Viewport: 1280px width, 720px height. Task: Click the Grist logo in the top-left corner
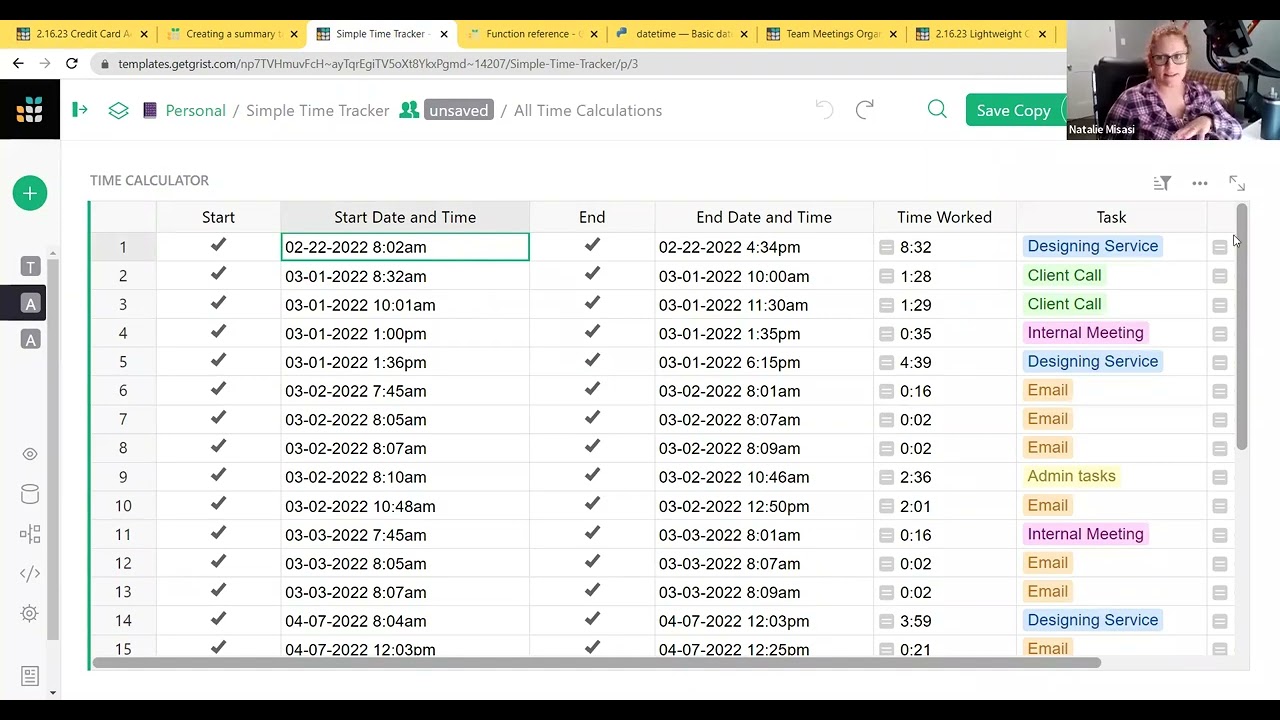tap(30, 109)
